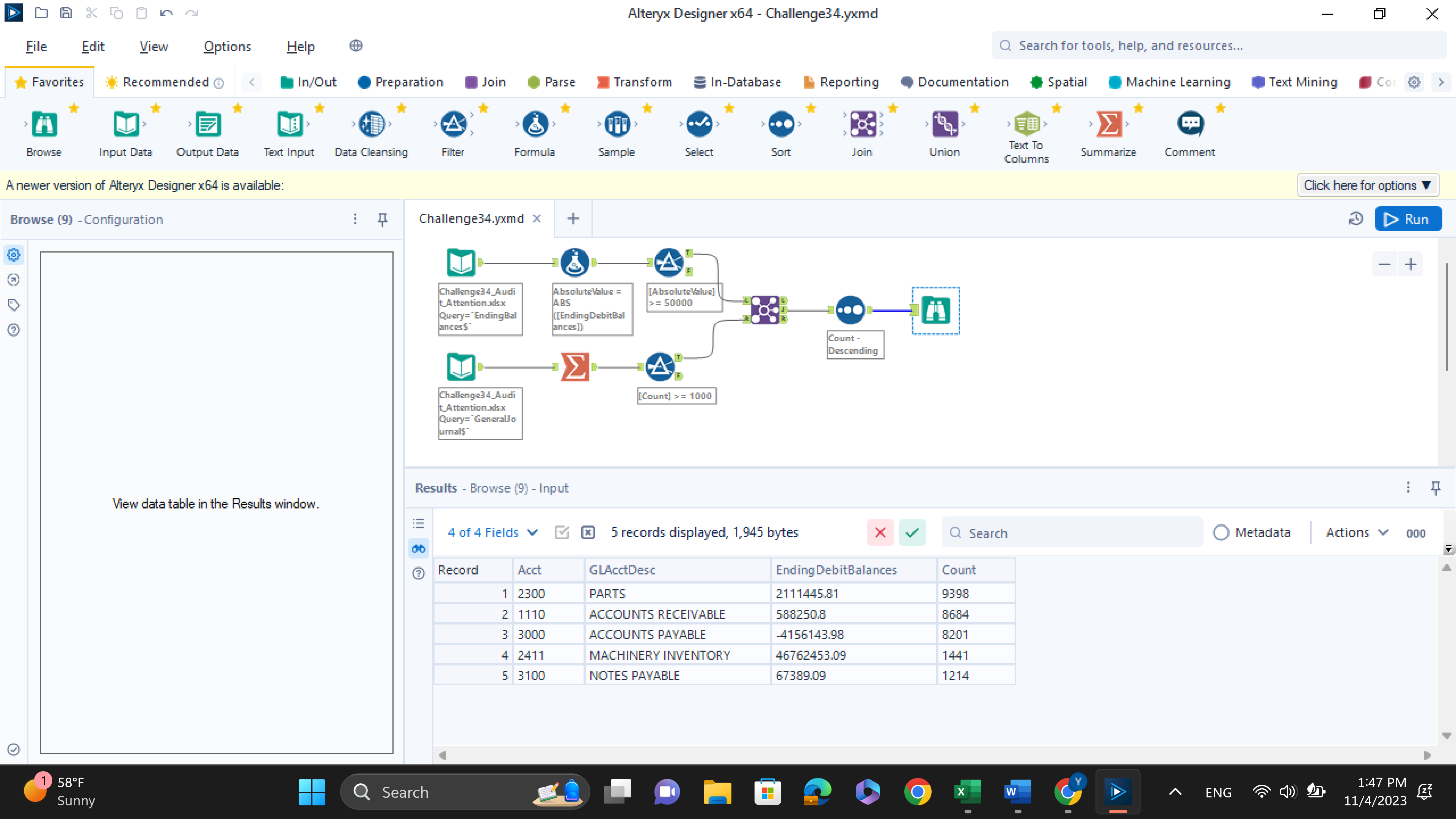The height and width of the screenshot is (819, 1456).
Task: Click the red X cancel button in Results
Action: click(x=880, y=532)
